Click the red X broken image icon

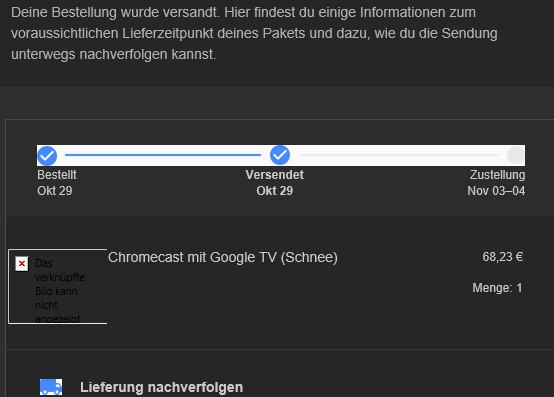coord(22,263)
